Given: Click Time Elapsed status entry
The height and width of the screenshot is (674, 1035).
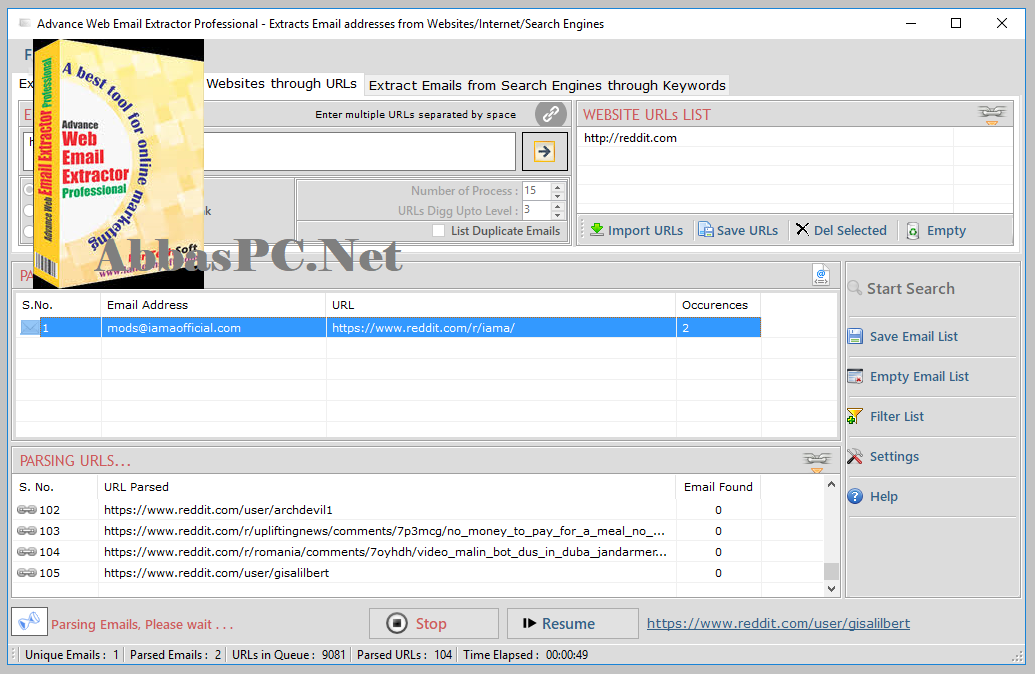Looking at the screenshot, I should pyautogui.click(x=525, y=655).
